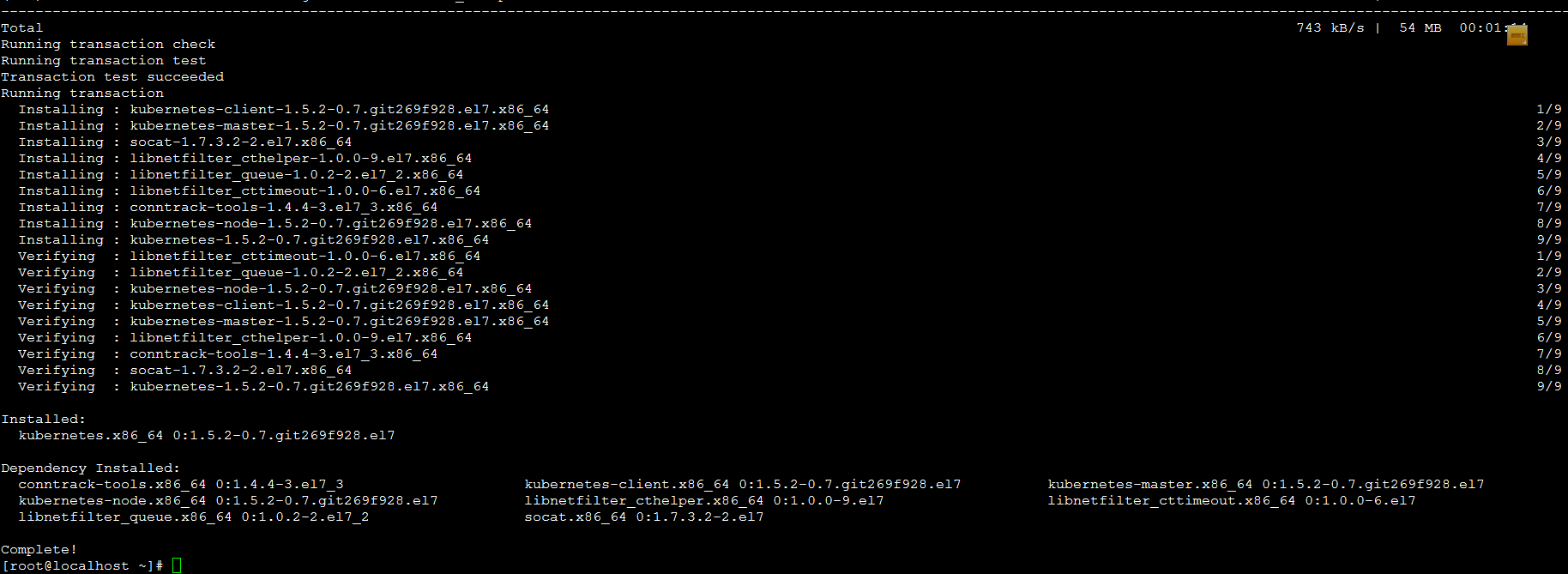The height and width of the screenshot is (574, 1568).
Task: Click the 743 kB/s download speed text
Action: coord(1330,27)
